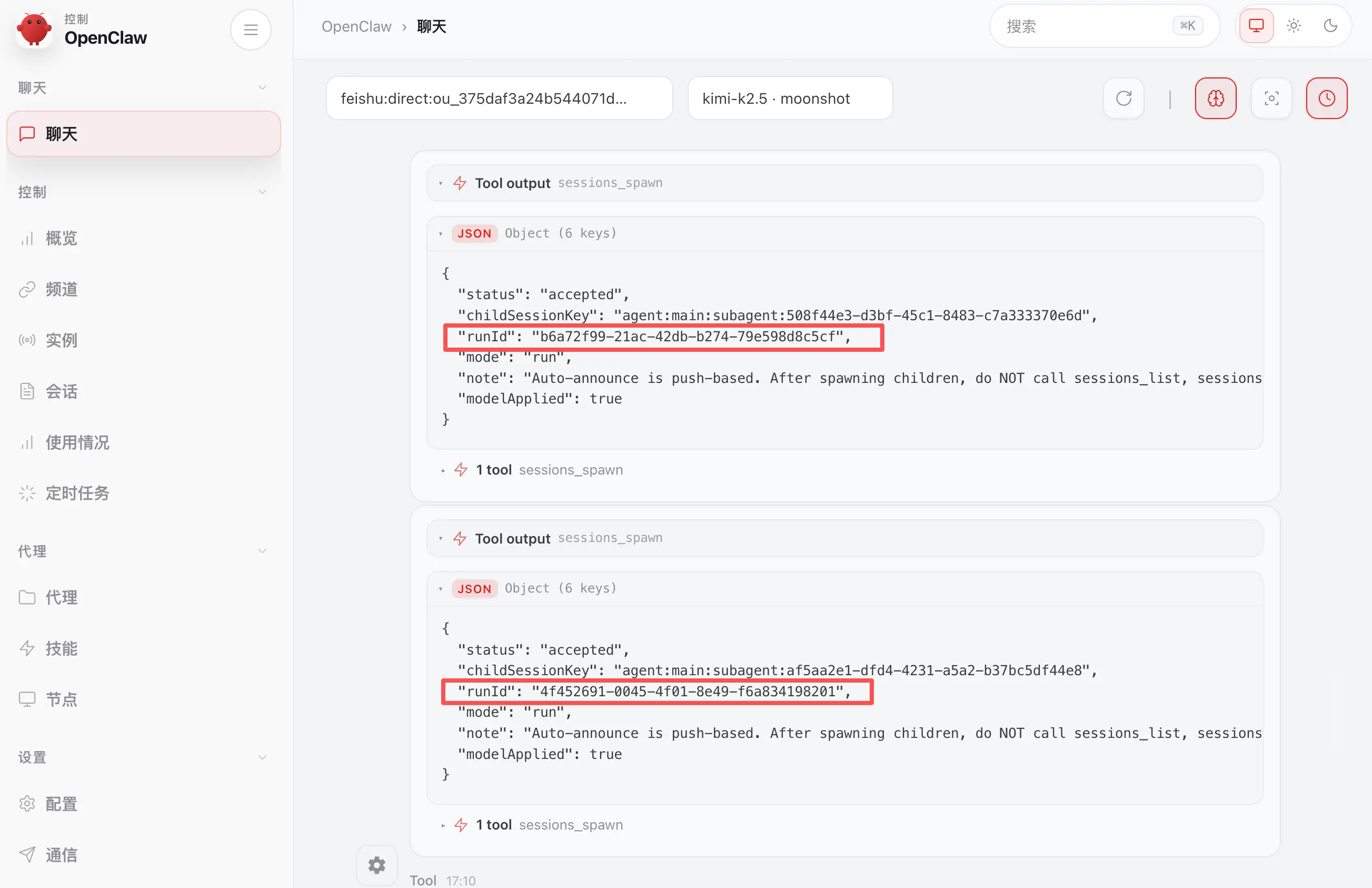The width and height of the screenshot is (1372, 888).
Task: Click the gear icon below chat
Action: pyautogui.click(x=376, y=865)
